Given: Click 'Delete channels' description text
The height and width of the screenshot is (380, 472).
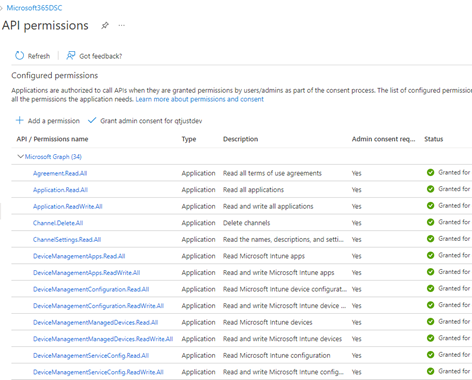Looking at the screenshot, I should (247, 223).
